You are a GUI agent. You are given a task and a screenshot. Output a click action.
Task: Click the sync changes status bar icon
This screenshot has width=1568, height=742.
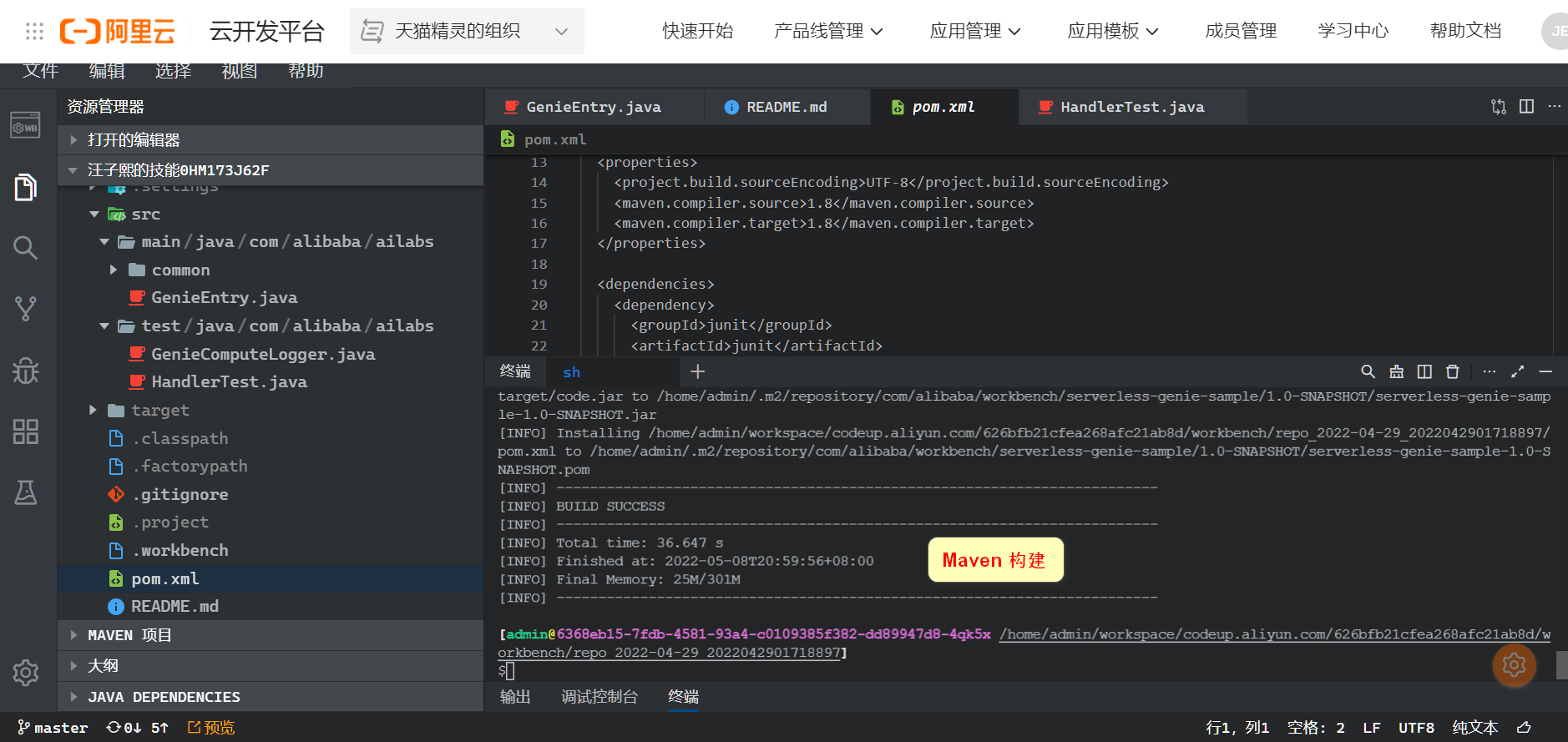pyautogui.click(x=137, y=728)
